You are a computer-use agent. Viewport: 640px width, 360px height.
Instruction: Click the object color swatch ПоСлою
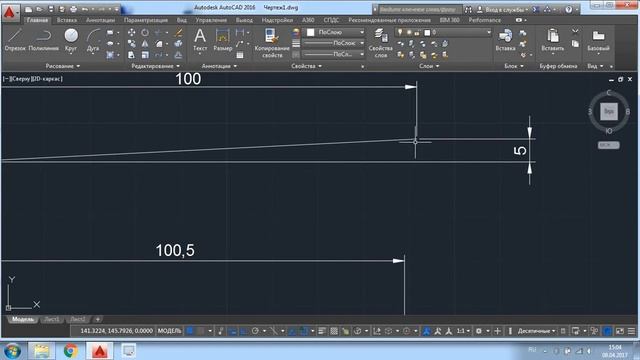pyautogui.click(x=311, y=32)
